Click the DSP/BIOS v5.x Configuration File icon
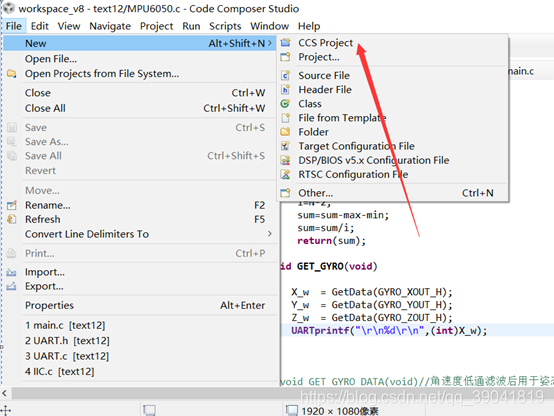Image resolution: width=554 pixels, height=416 pixels. [285, 160]
